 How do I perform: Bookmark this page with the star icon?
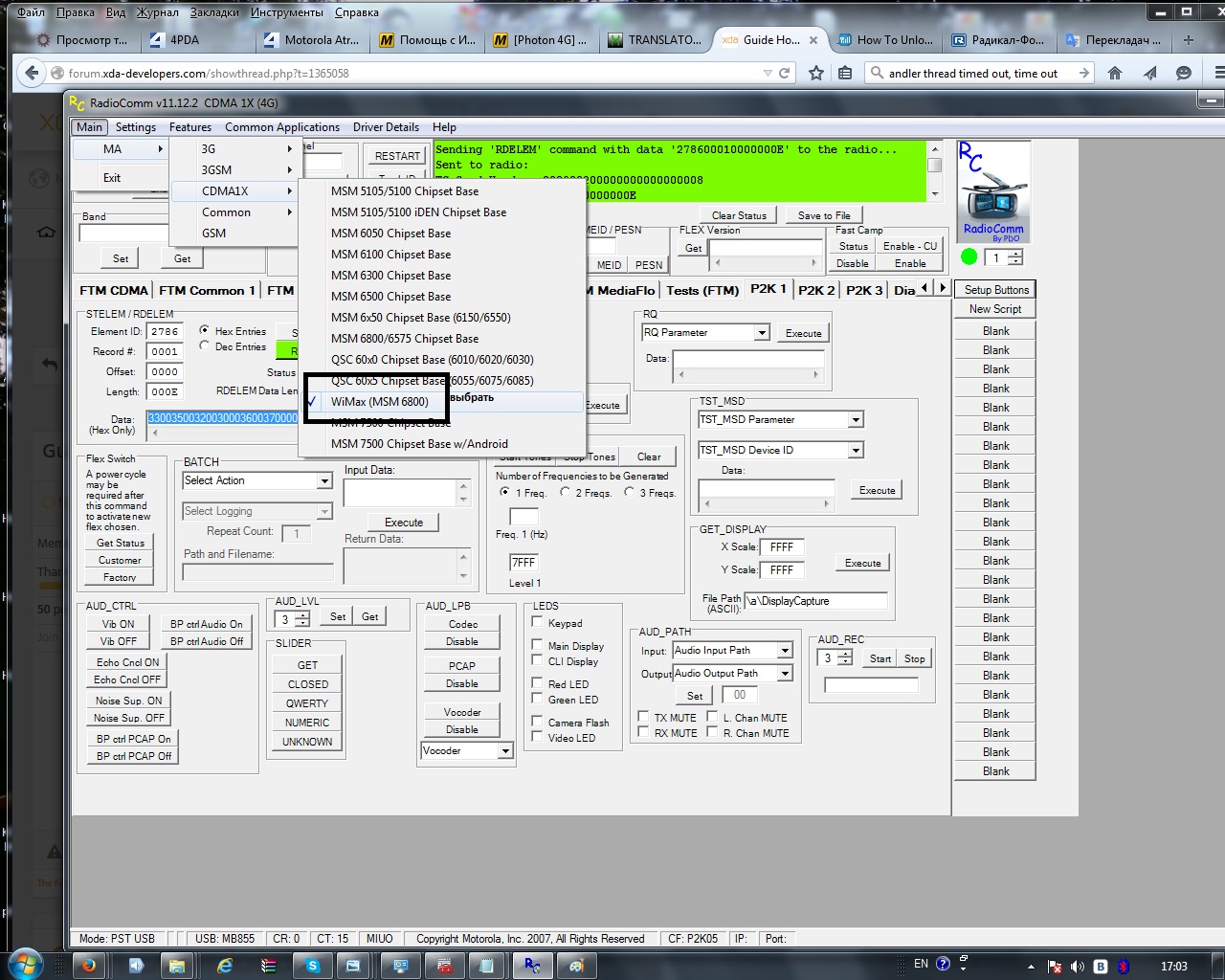816,73
